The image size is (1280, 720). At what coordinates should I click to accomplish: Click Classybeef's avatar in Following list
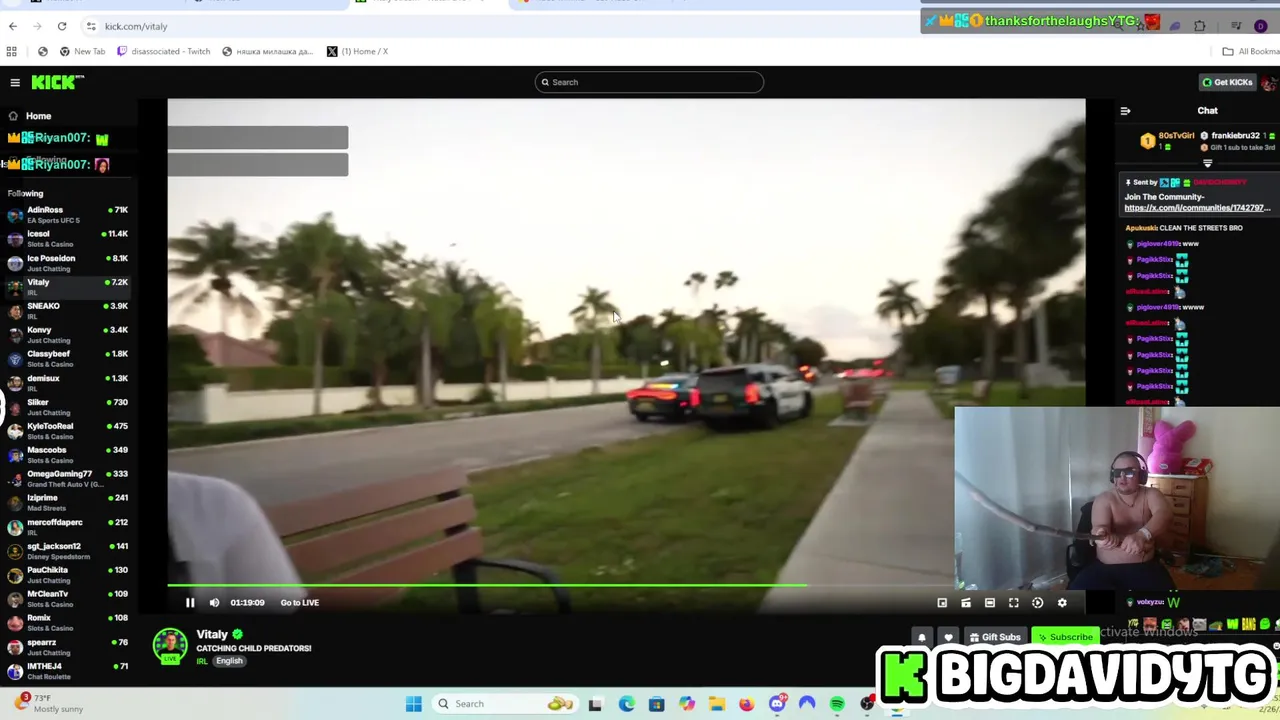(15, 358)
